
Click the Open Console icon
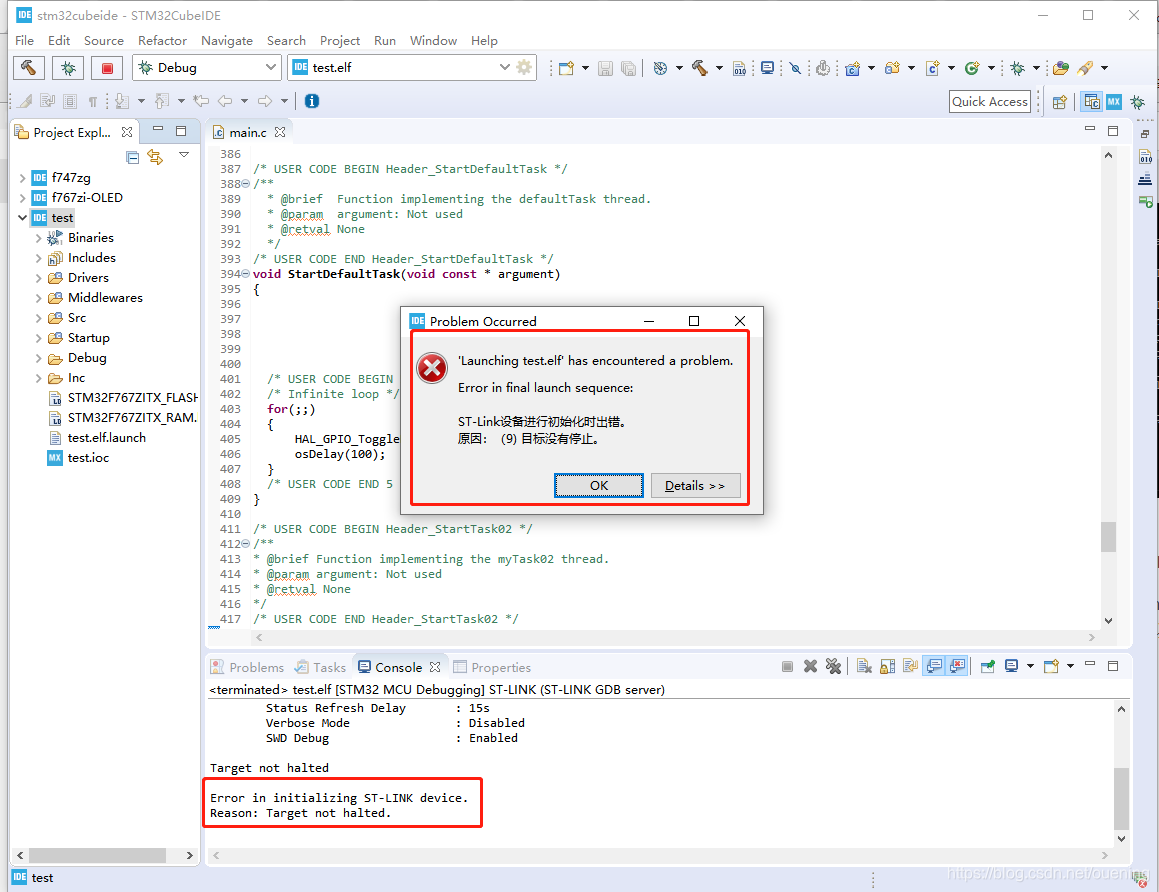click(x=1050, y=667)
